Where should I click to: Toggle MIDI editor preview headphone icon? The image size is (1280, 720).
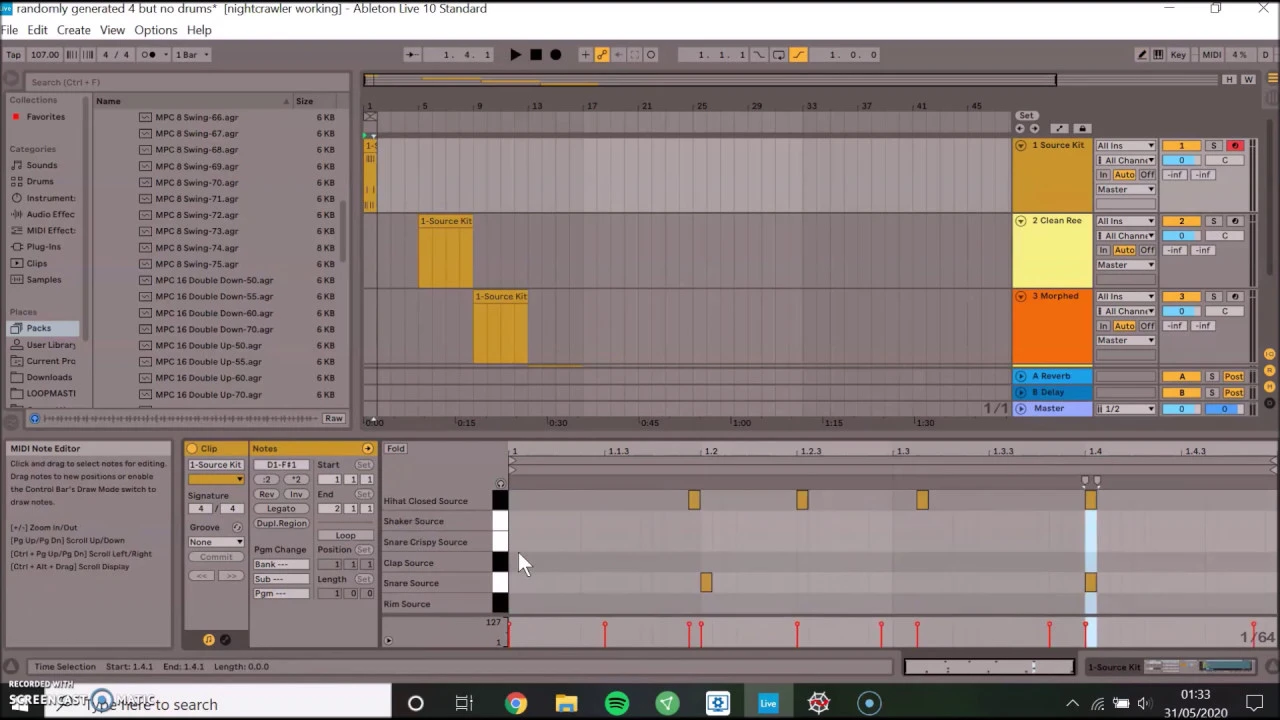(x=501, y=484)
